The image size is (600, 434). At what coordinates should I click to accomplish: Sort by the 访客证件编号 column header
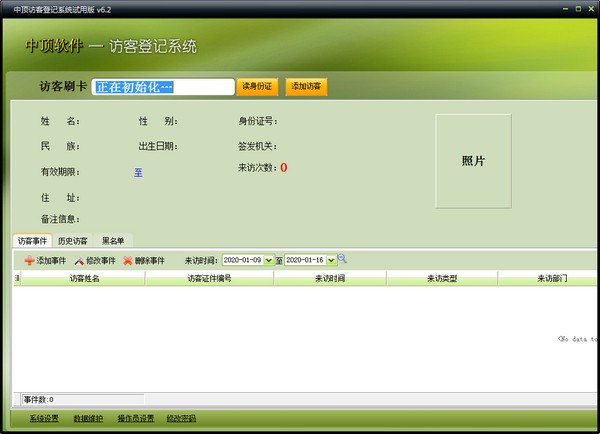click(209, 279)
